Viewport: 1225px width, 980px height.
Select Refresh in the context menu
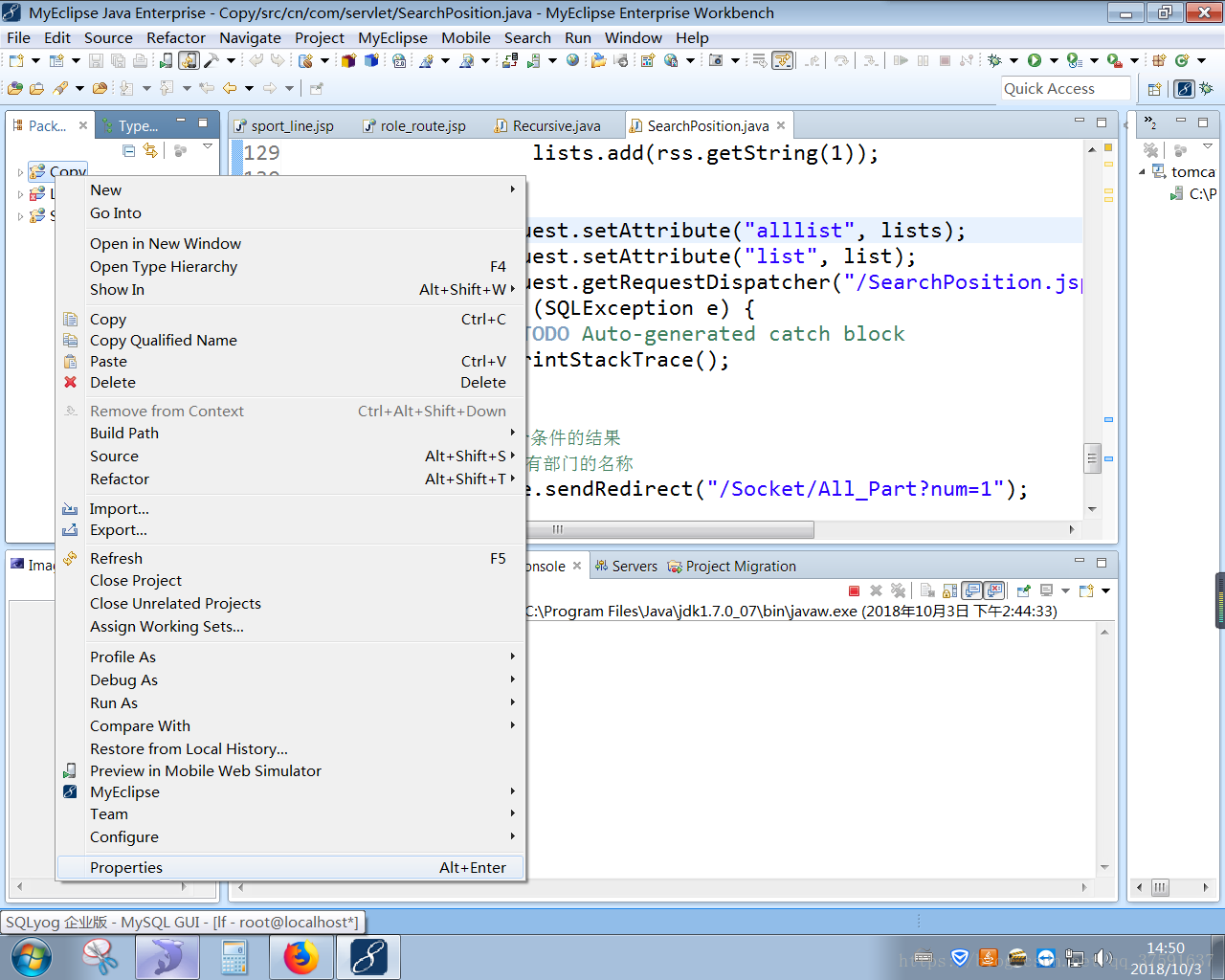tap(291, 558)
